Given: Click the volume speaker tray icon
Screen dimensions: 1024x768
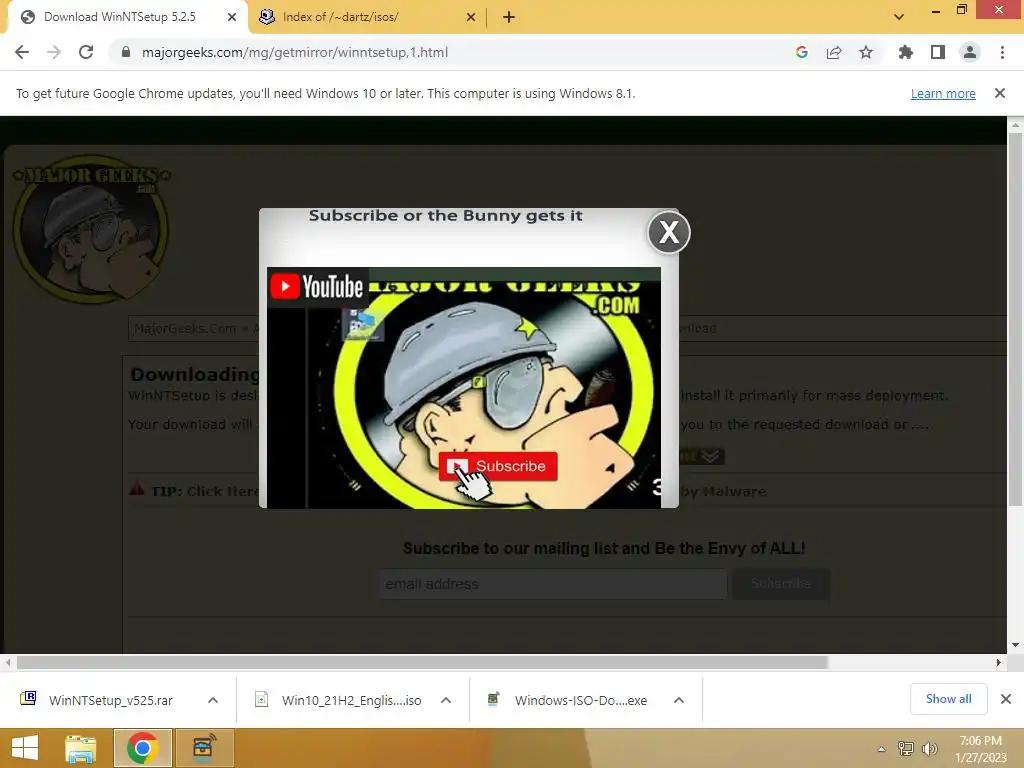Looking at the screenshot, I should pos(929,749).
